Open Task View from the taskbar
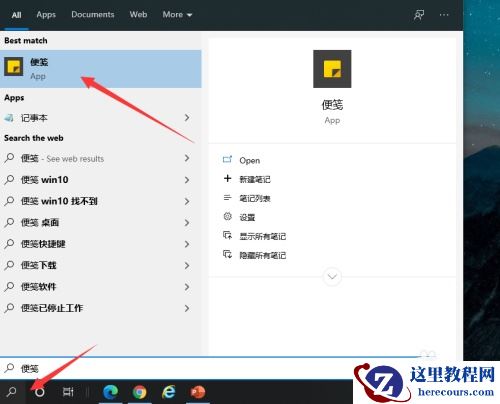The height and width of the screenshot is (404, 500). (x=68, y=392)
